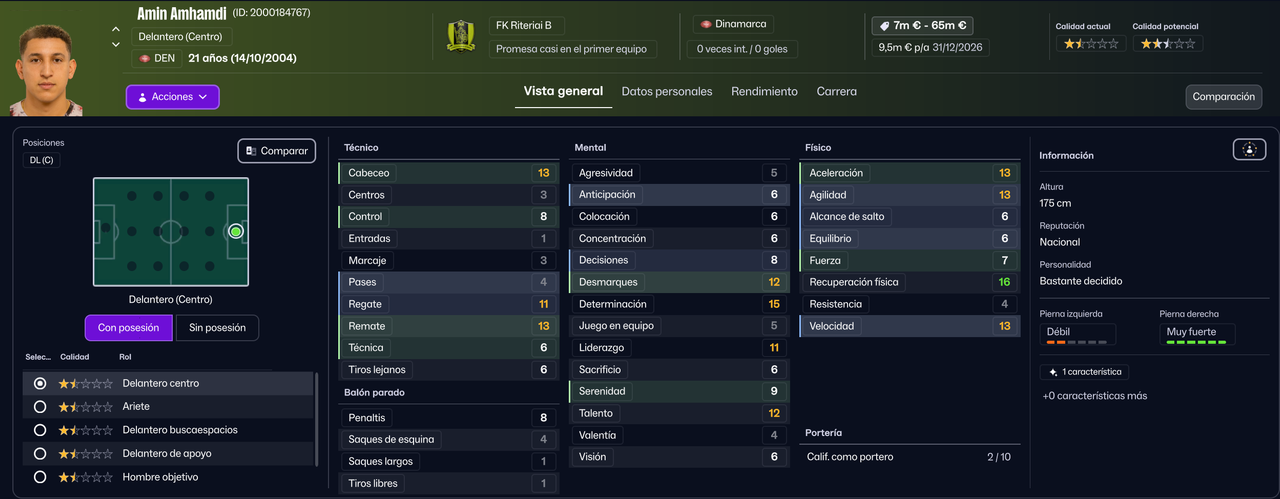Image resolution: width=1280 pixels, height=499 pixels.
Task: Open the Rendimiento tab
Action: tap(764, 91)
